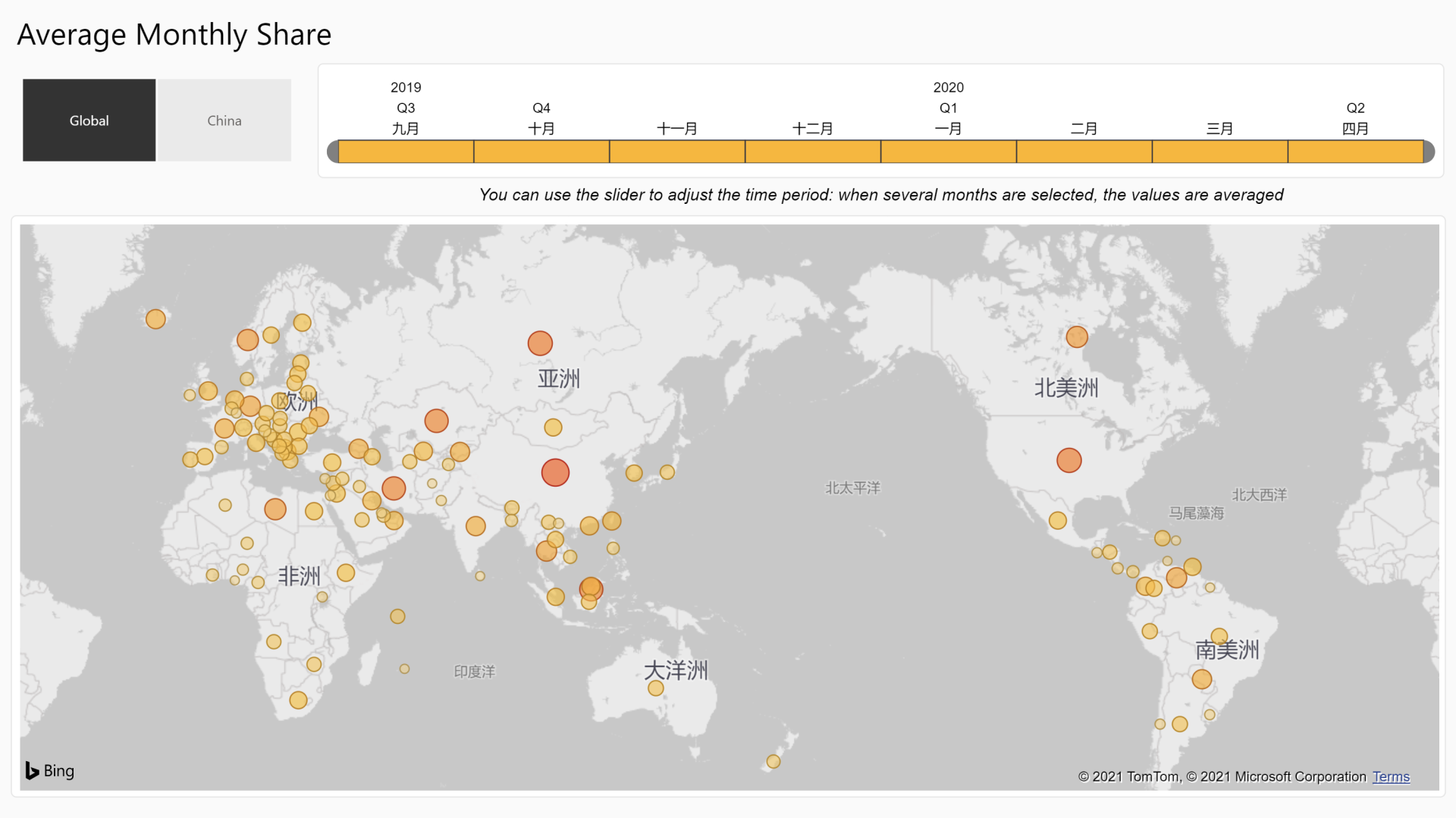Click the 十月 segment of the time slider
1456x818 pixels.
pyautogui.click(x=541, y=152)
